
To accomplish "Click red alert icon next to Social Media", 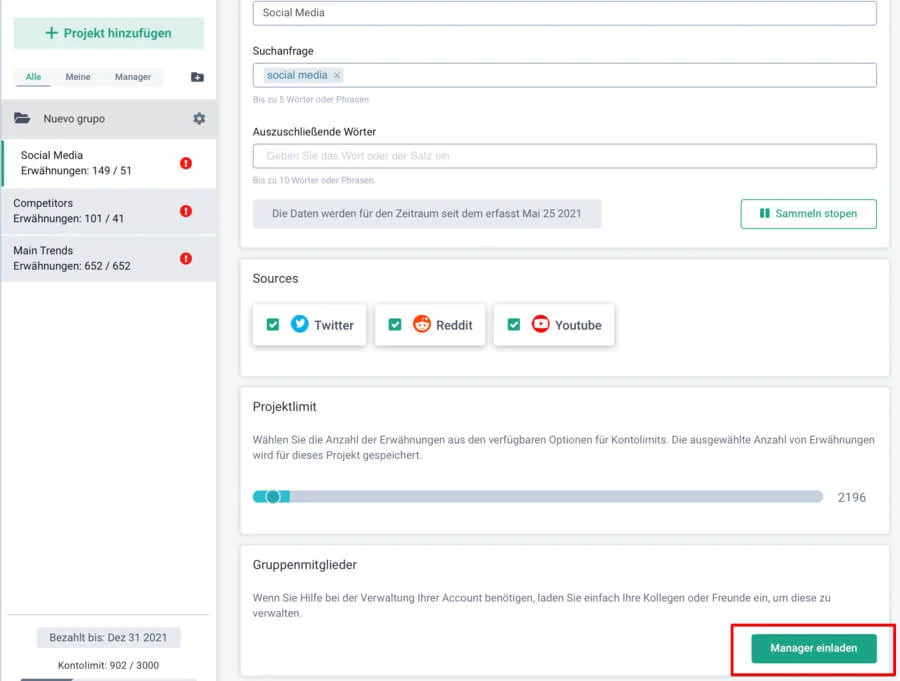I will 186,163.
